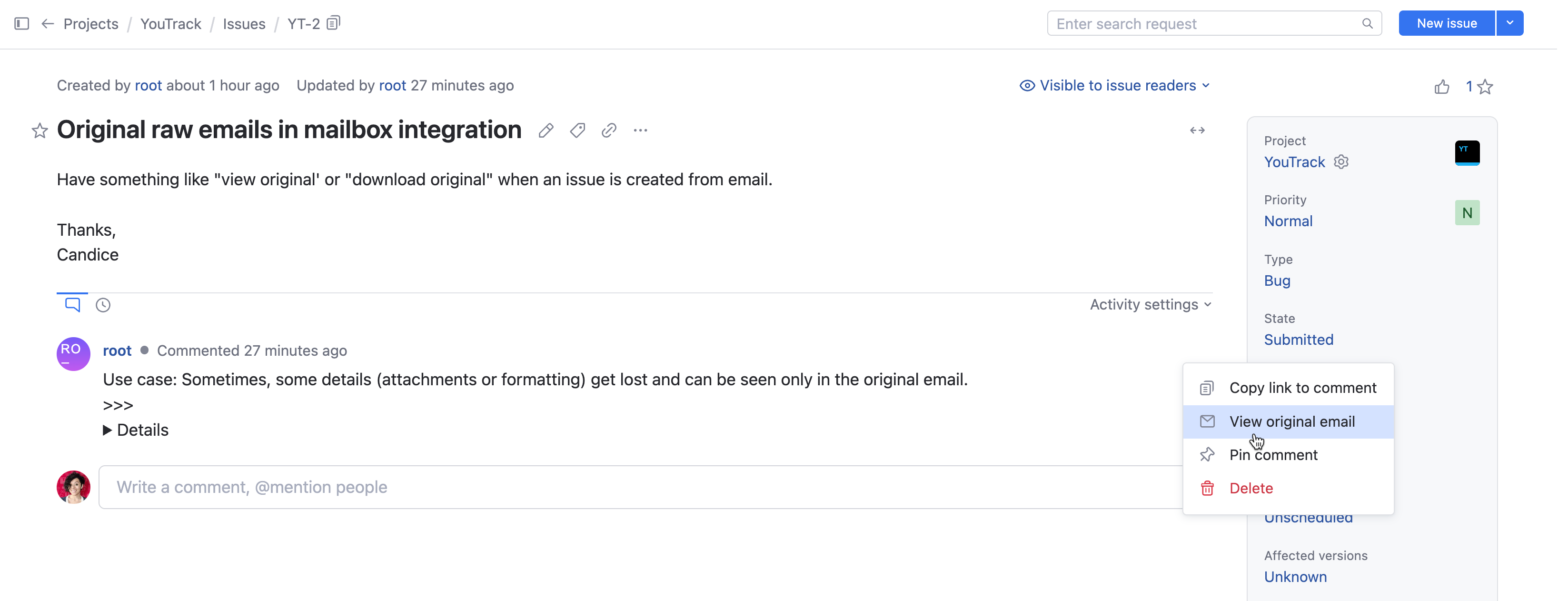Toggle the watcher star showing count 1
This screenshot has height=601, width=1568.
tap(1485, 87)
